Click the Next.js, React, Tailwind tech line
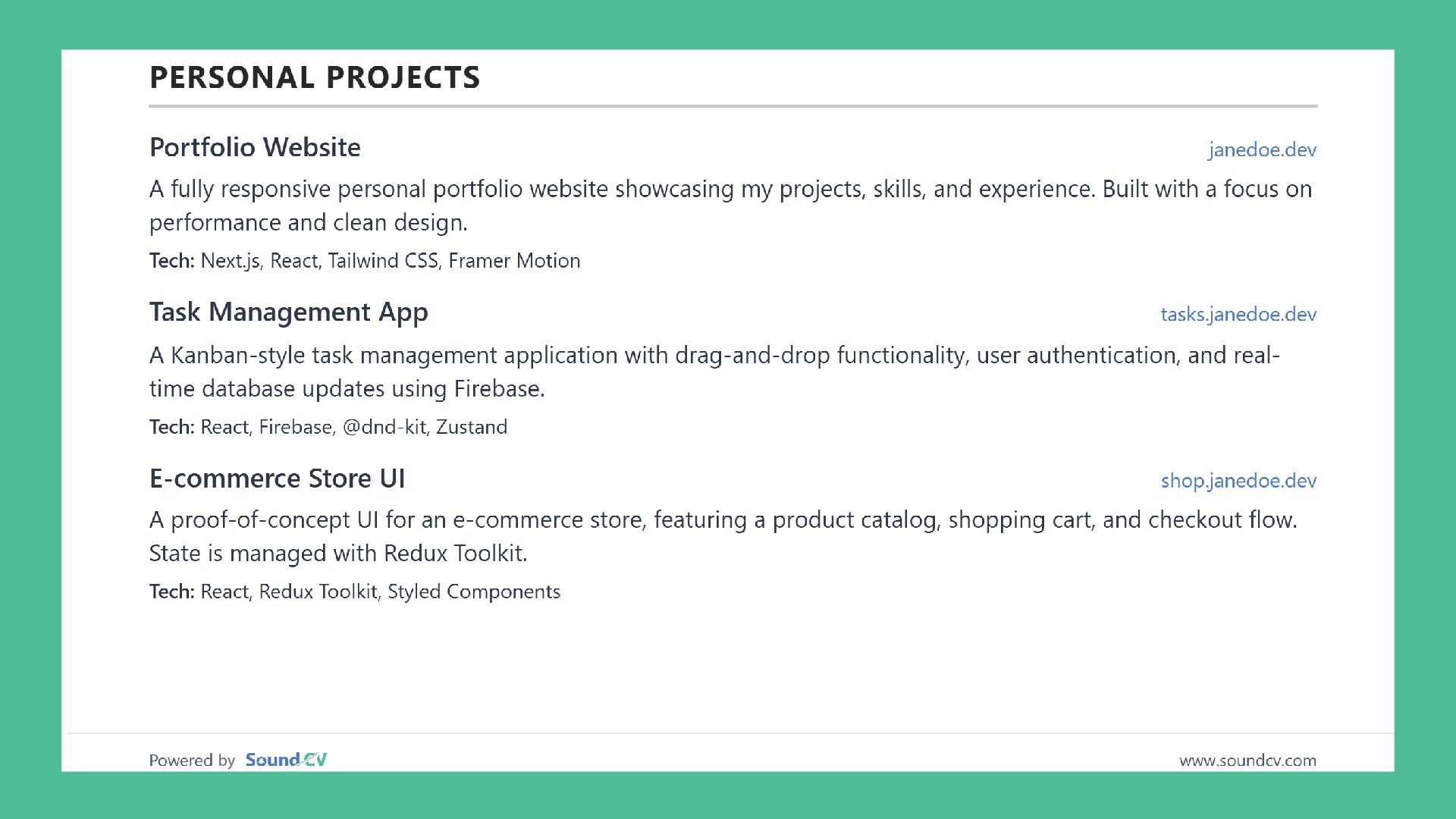Screen dimensions: 1456x819 (x=364, y=261)
